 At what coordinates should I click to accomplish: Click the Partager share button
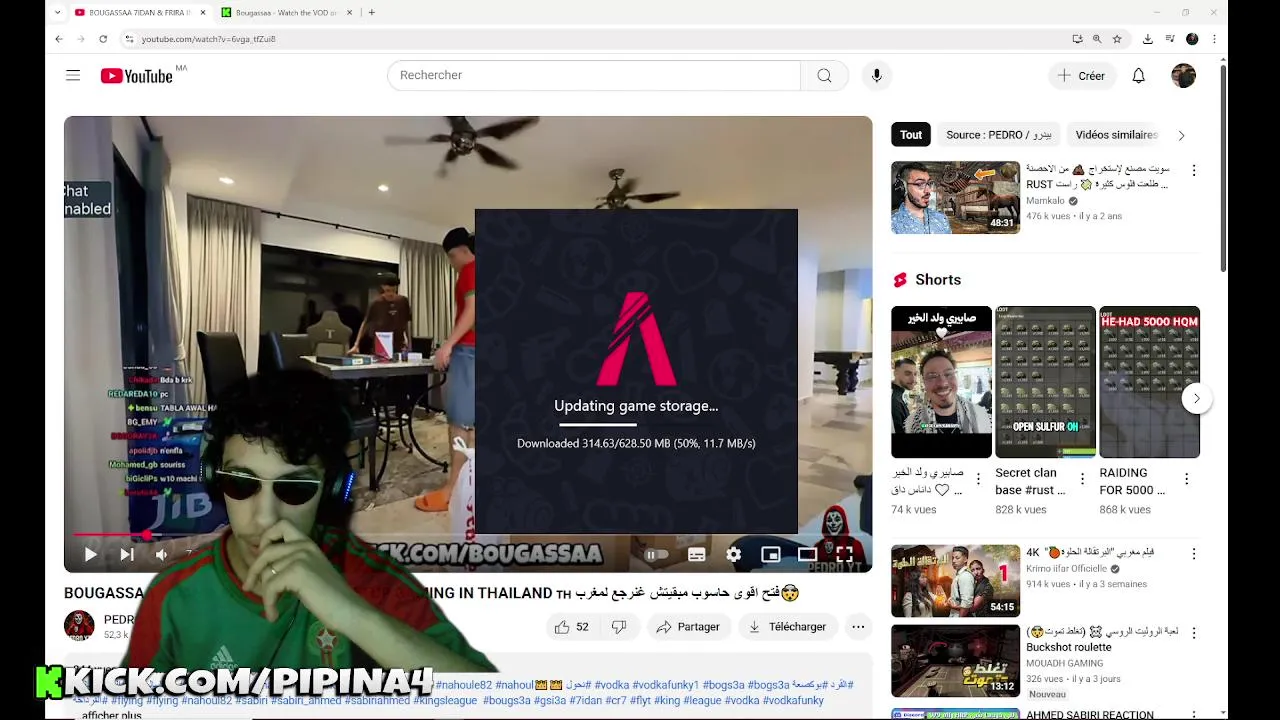688,627
